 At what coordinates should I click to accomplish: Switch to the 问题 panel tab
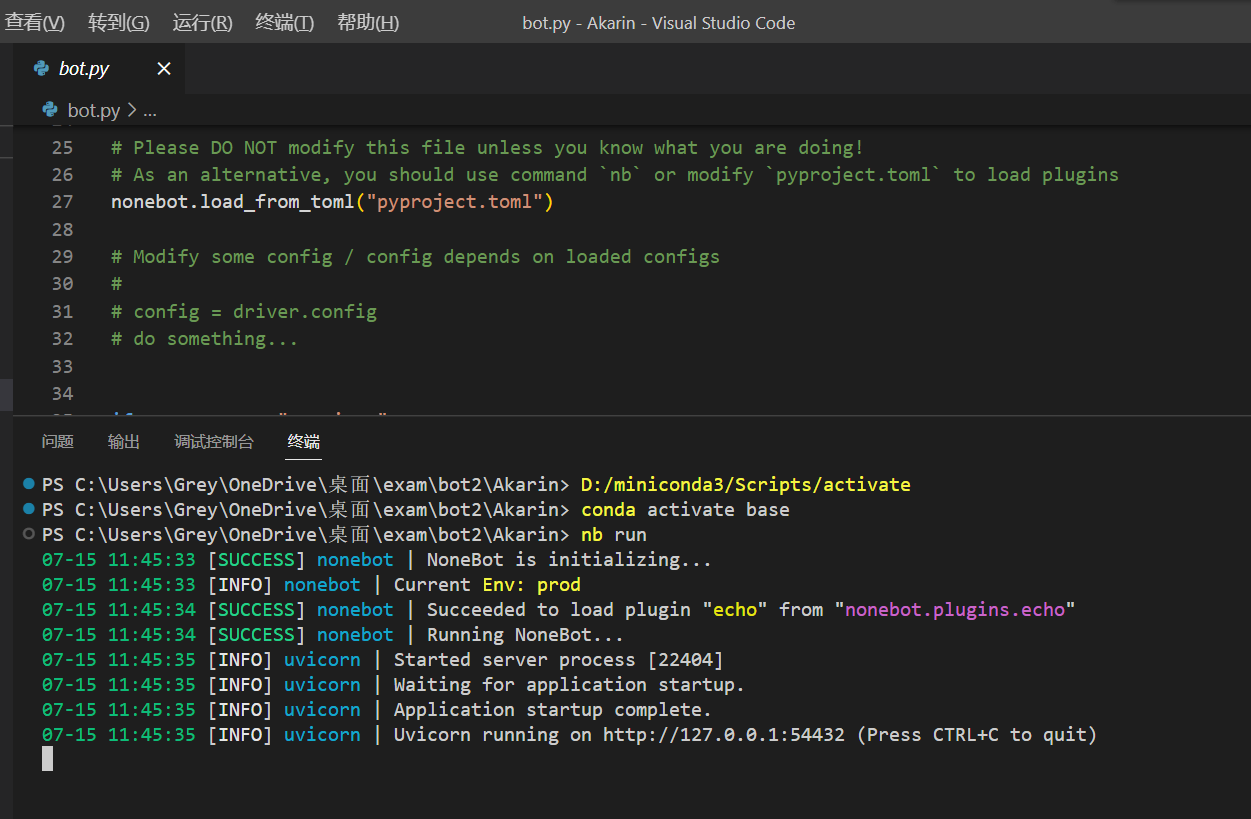58,442
